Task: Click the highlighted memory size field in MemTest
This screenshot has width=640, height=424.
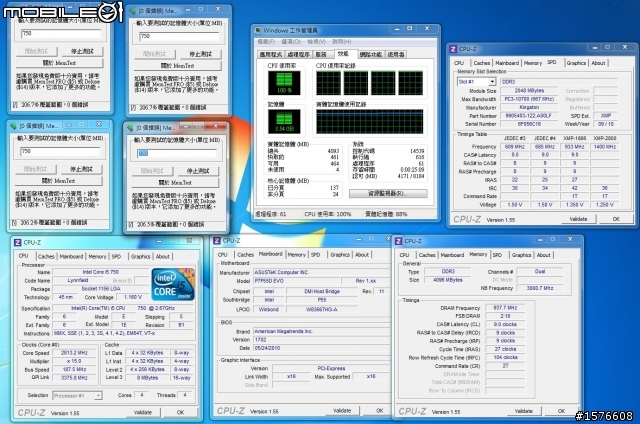Action: click(176, 153)
